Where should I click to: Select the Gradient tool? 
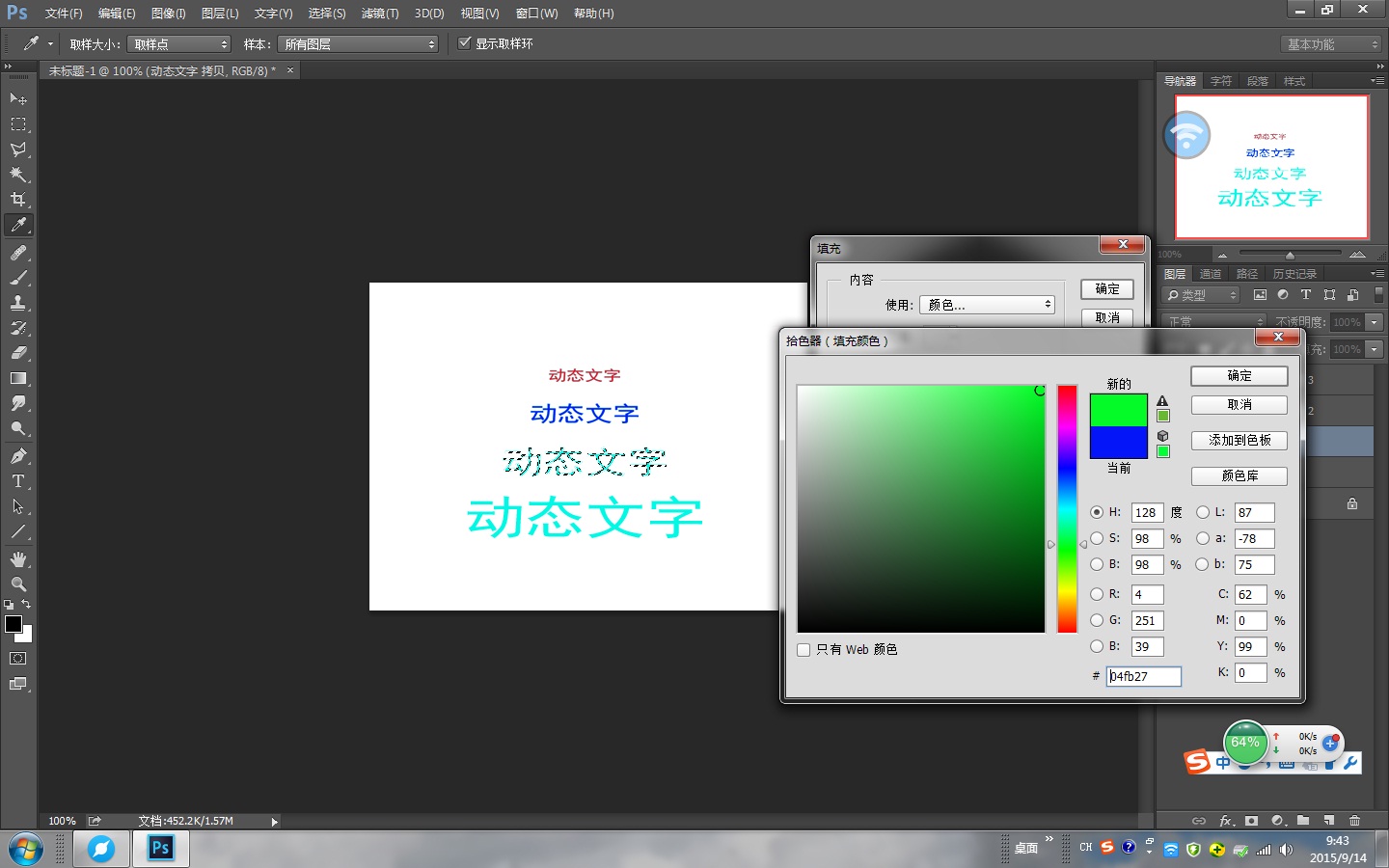click(x=18, y=379)
